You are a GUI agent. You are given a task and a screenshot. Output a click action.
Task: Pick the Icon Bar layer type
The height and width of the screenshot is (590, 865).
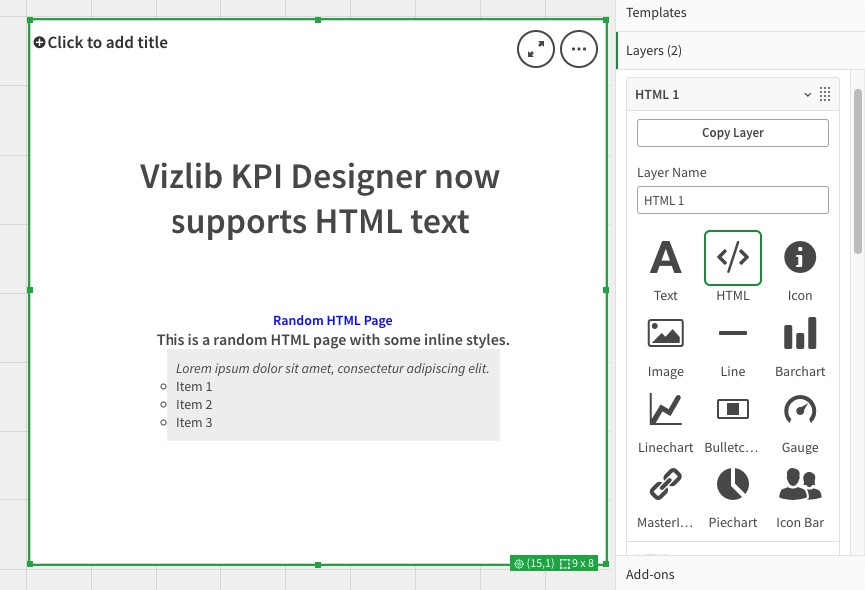(x=800, y=484)
